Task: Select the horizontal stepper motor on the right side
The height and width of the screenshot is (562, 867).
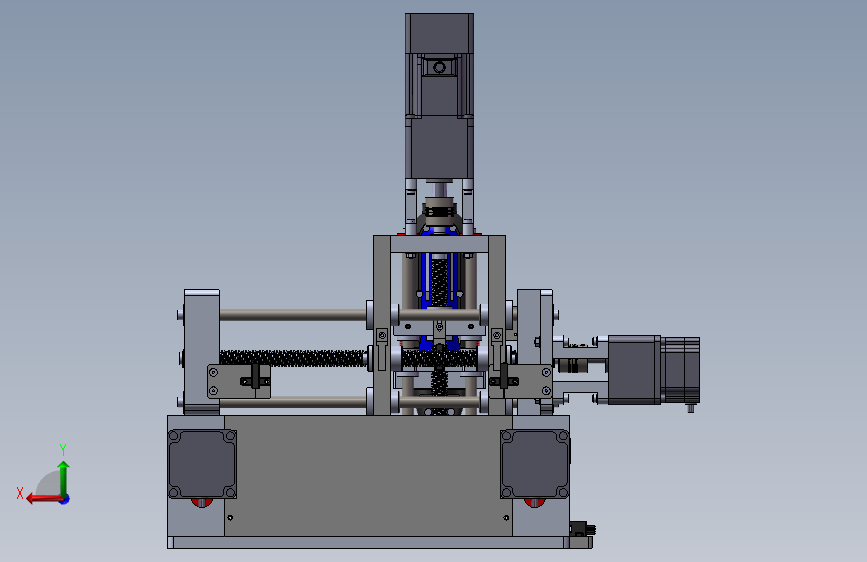Action: [654, 370]
